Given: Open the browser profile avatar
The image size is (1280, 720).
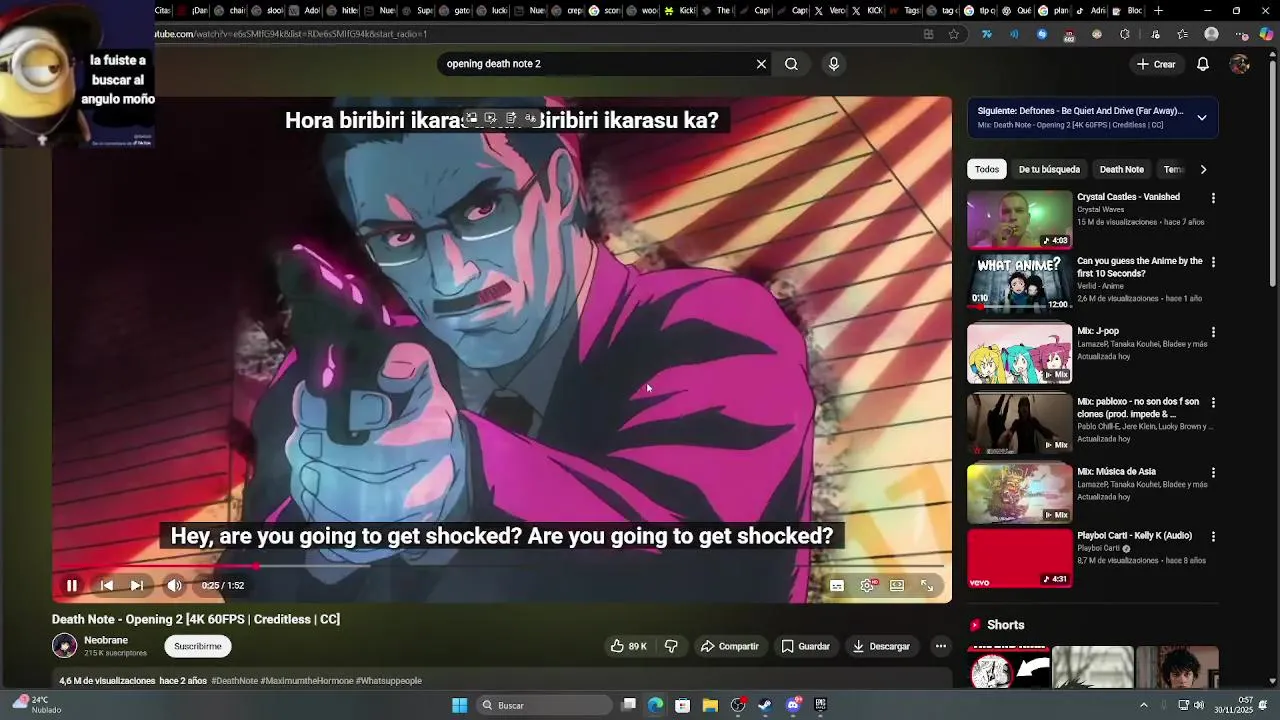Looking at the screenshot, I should (1212, 34).
